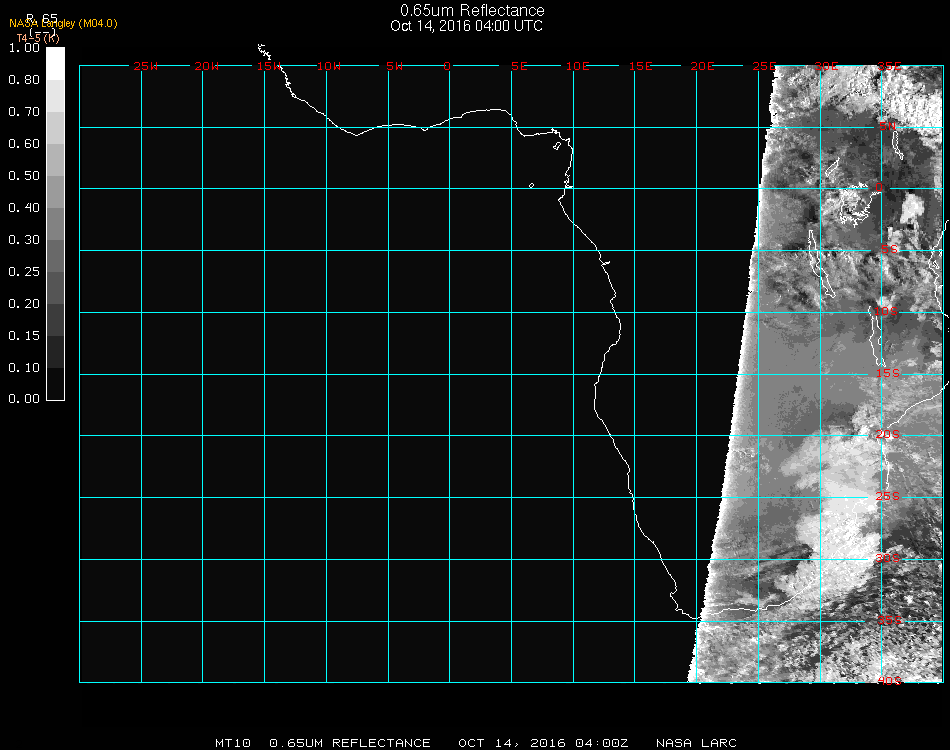The height and width of the screenshot is (750, 950).
Task: Click the 0.80 colorbar scale value
Action: coord(23,80)
